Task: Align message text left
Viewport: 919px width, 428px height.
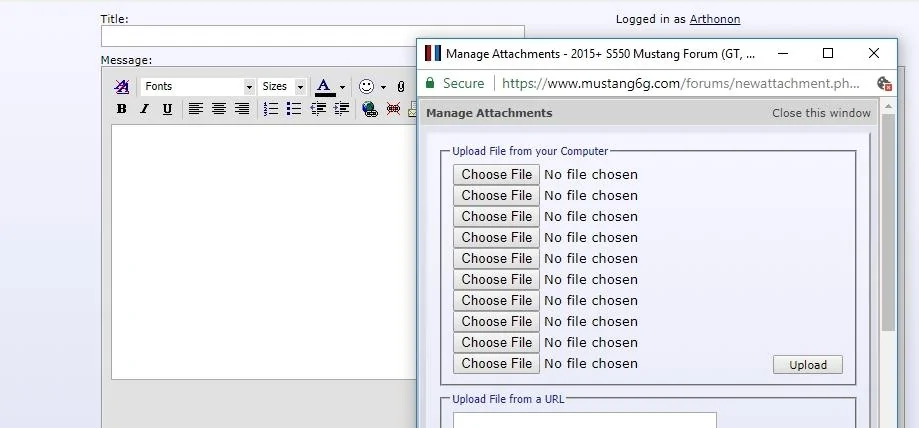Action: (195, 108)
